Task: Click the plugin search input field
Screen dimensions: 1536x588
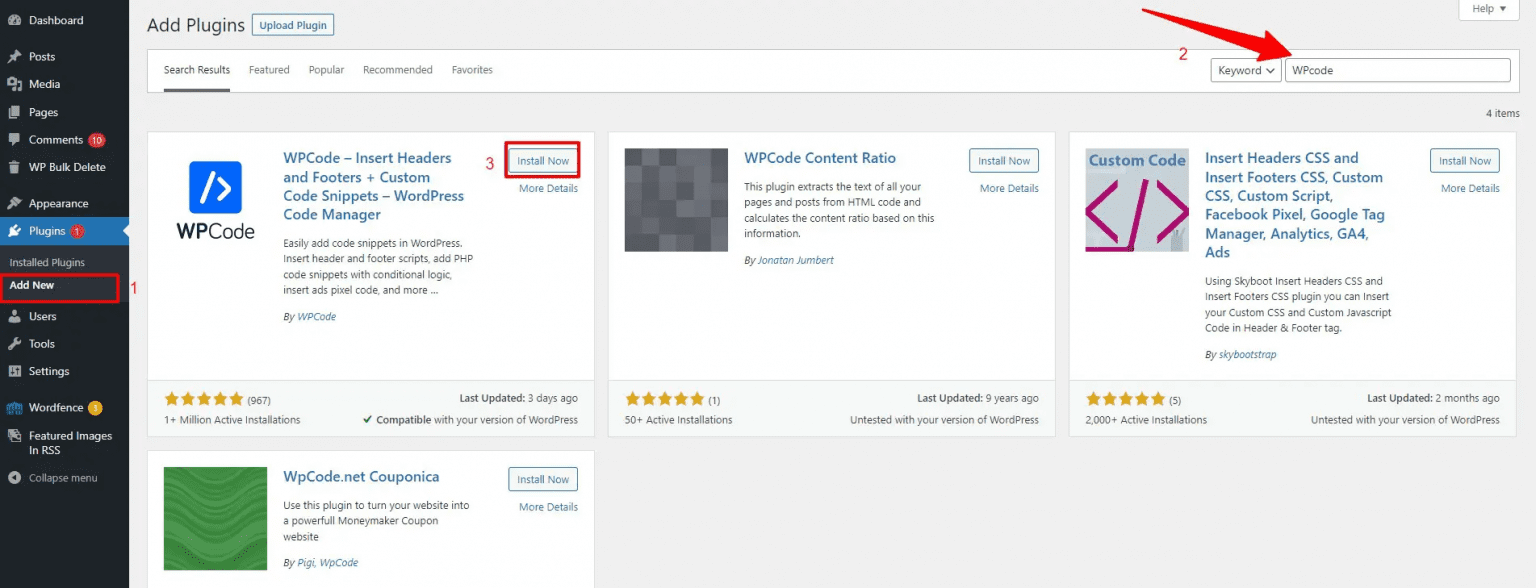Action: click(x=1397, y=71)
